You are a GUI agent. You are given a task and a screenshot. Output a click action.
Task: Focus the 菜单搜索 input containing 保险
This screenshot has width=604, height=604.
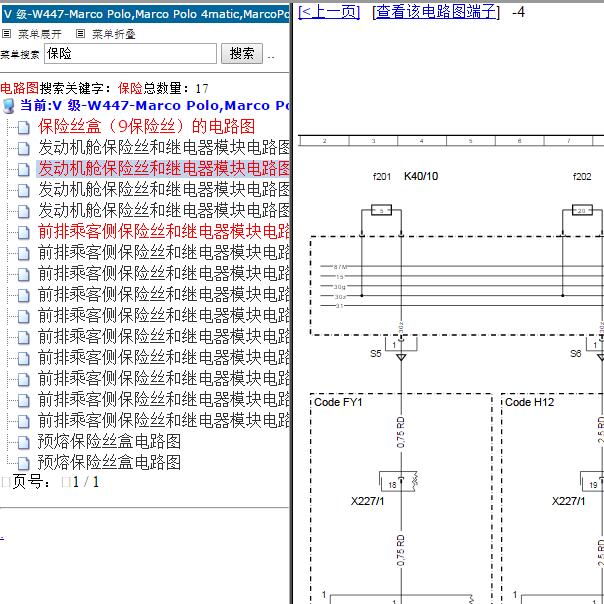[x=130, y=54]
